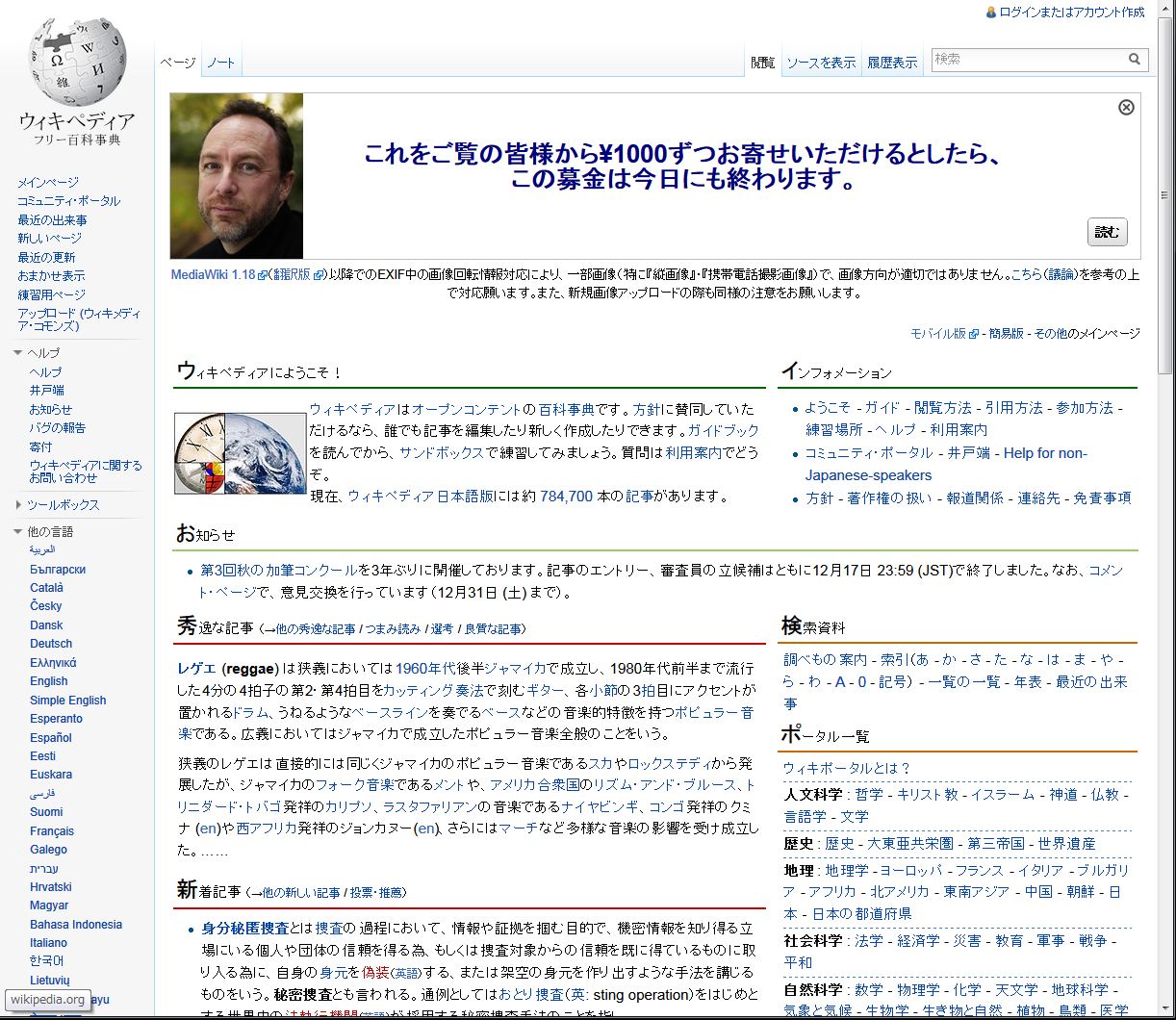The image size is (1176, 1020).
Task: Click the clock and earth image
Action: point(241,453)
